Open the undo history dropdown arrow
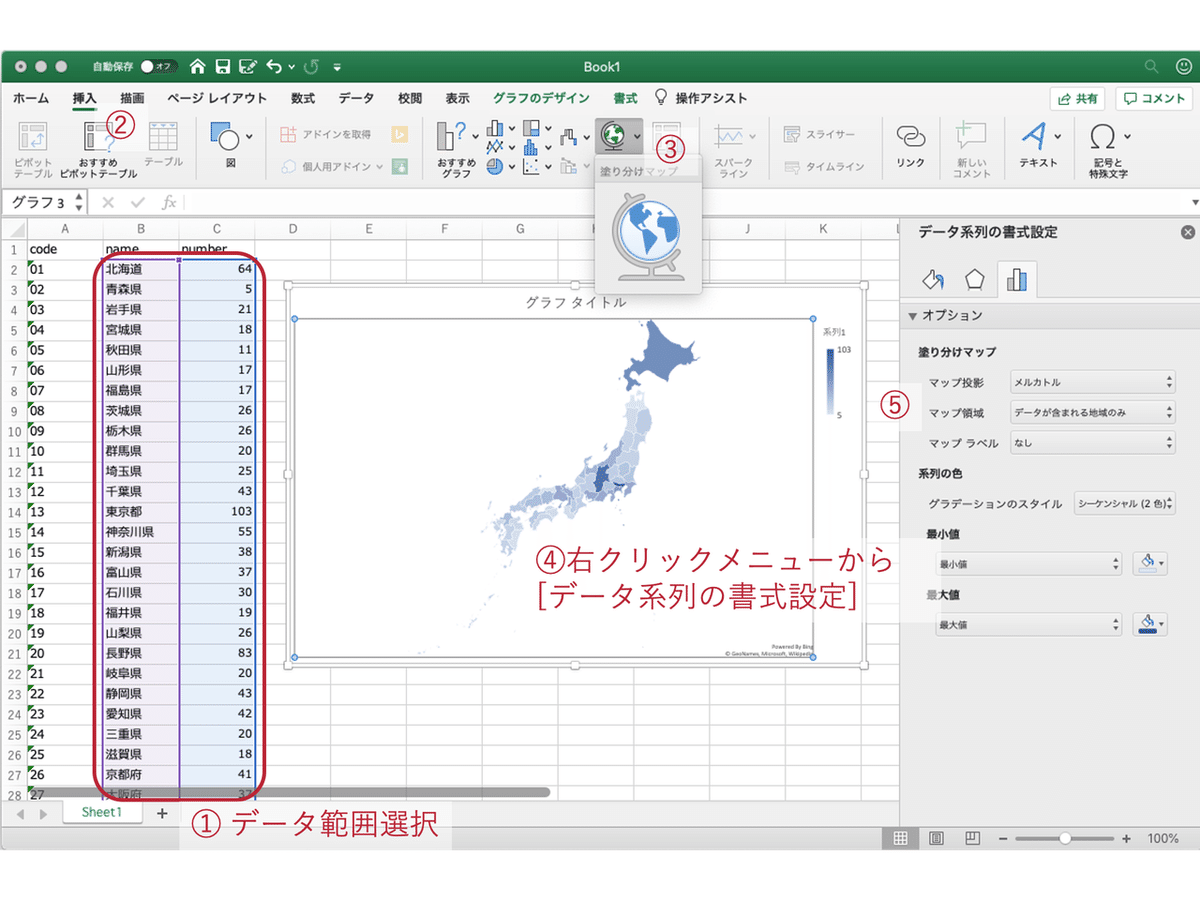The image size is (1200, 900). [292, 67]
